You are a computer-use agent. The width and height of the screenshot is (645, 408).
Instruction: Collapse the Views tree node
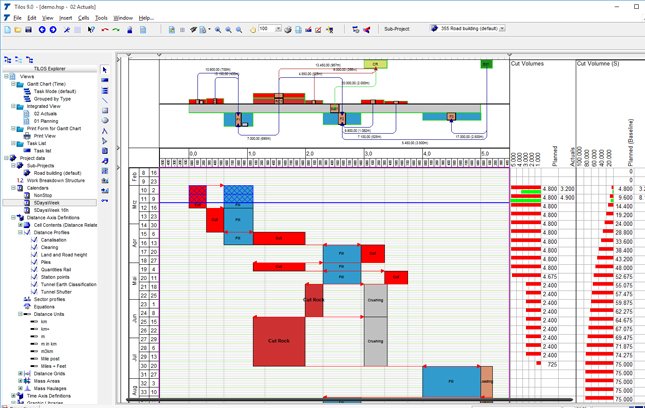pos(6,76)
